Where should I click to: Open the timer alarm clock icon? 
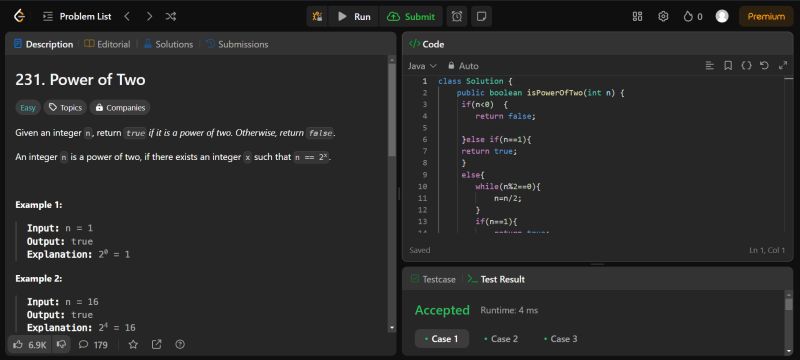point(457,16)
